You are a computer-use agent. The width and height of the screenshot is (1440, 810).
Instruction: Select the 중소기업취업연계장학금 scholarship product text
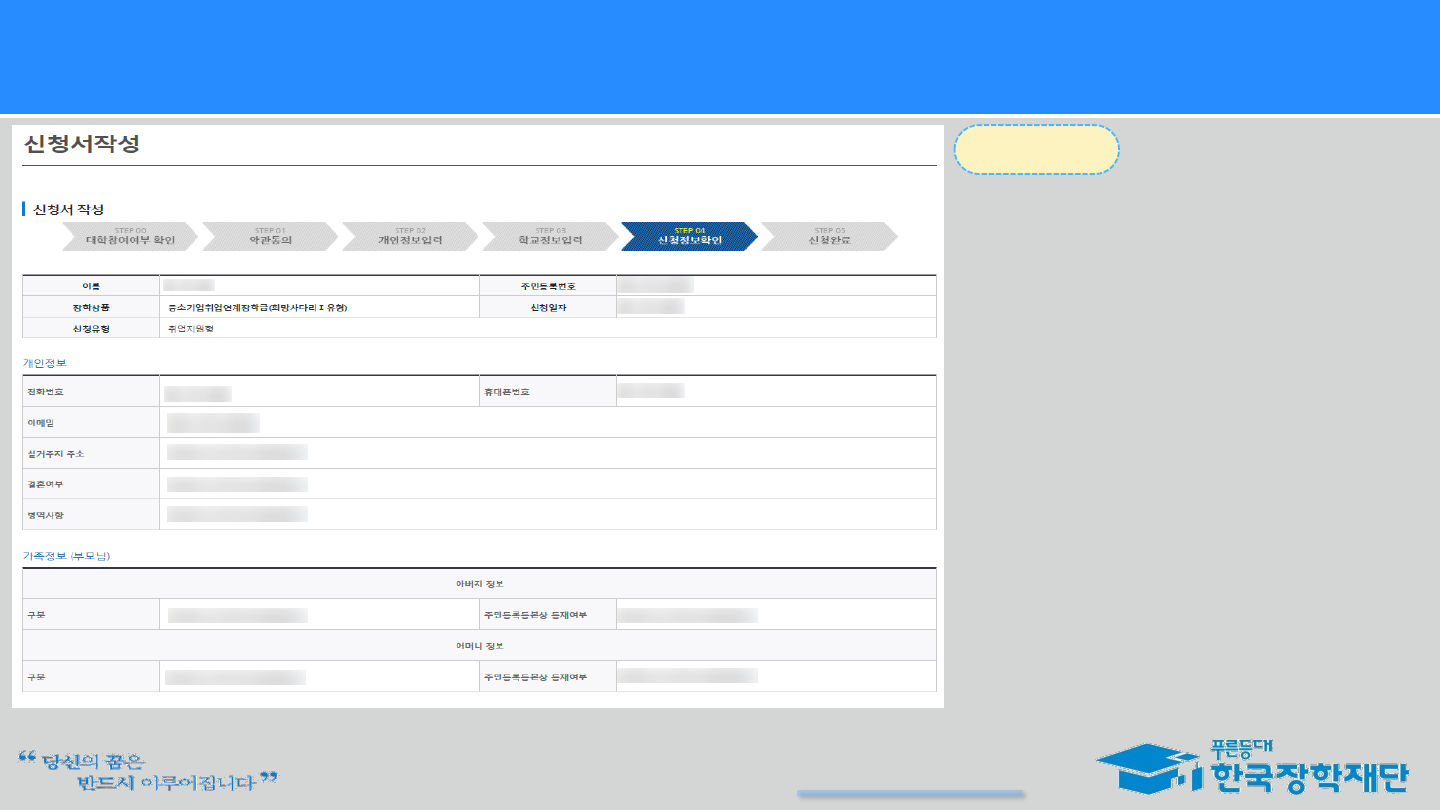258,308
